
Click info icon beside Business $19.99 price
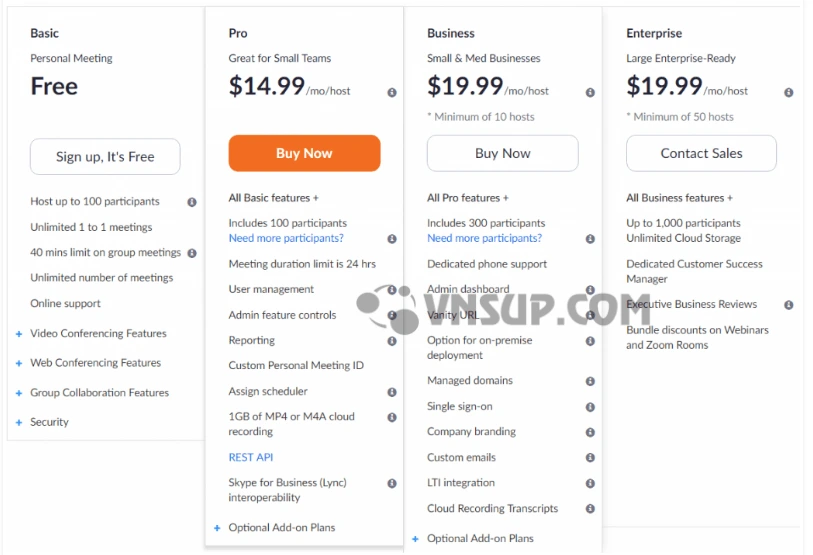click(x=590, y=92)
